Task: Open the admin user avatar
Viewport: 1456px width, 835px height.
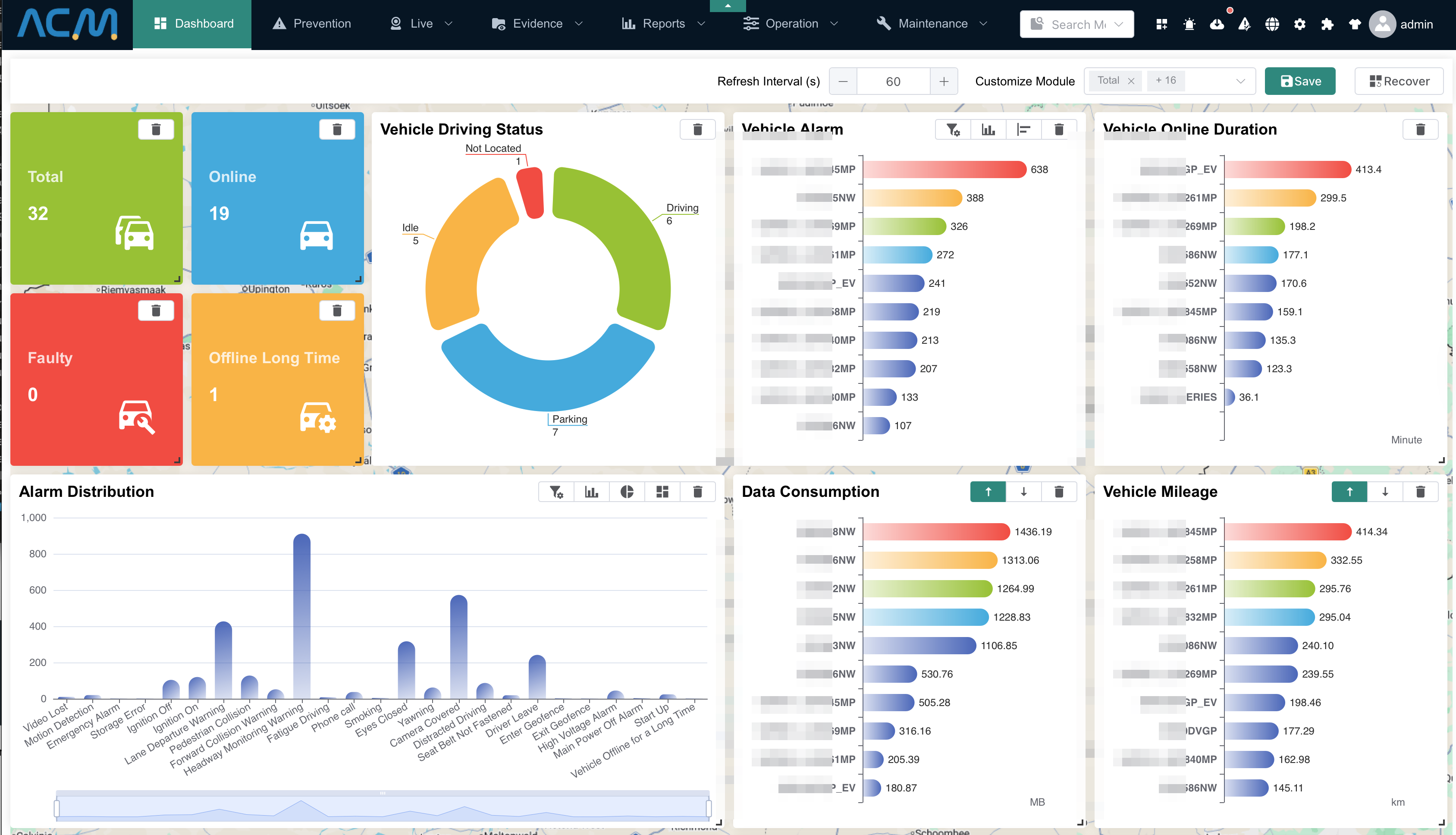Action: [1383, 24]
